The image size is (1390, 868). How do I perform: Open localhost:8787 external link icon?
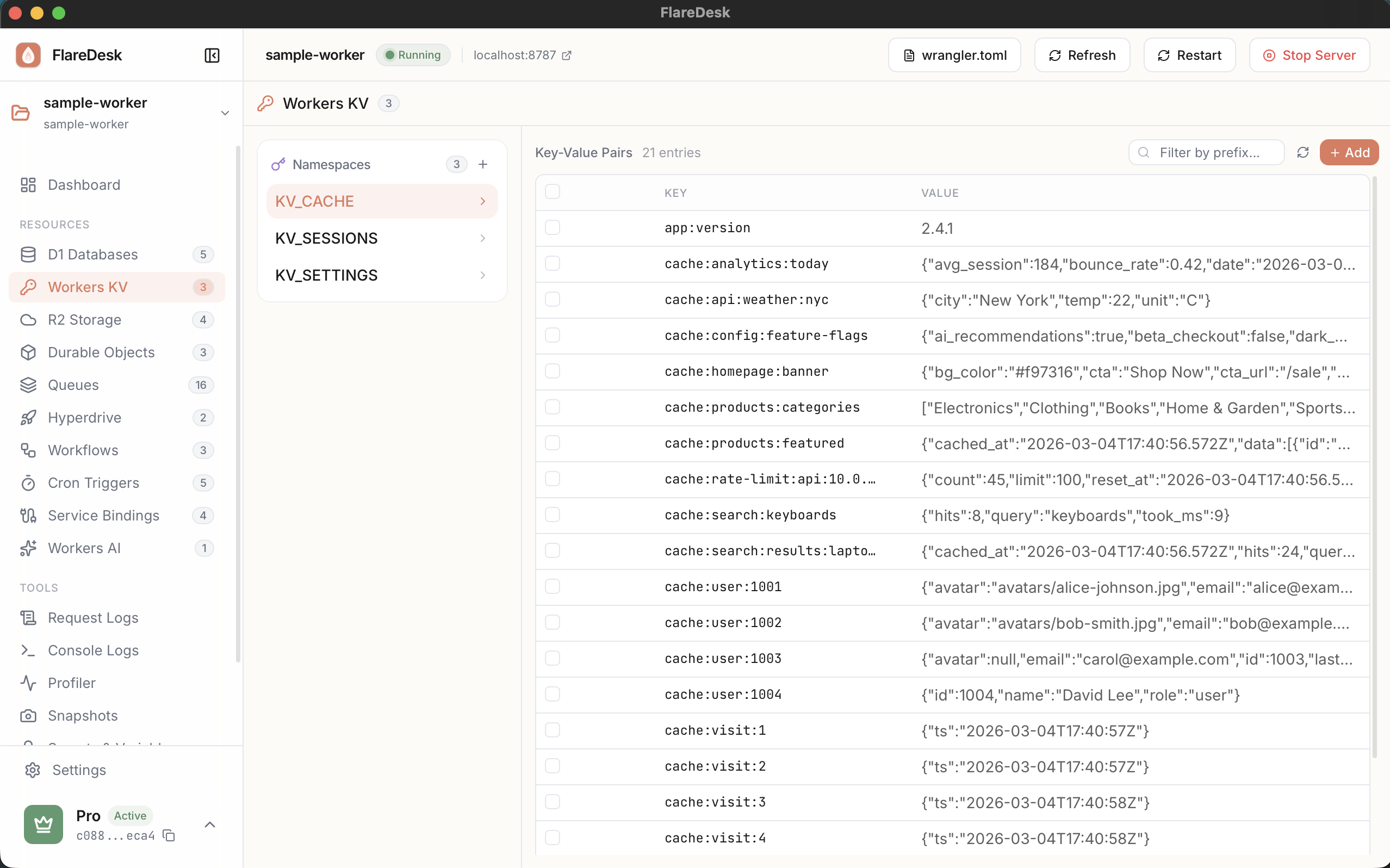coord(567,55)
